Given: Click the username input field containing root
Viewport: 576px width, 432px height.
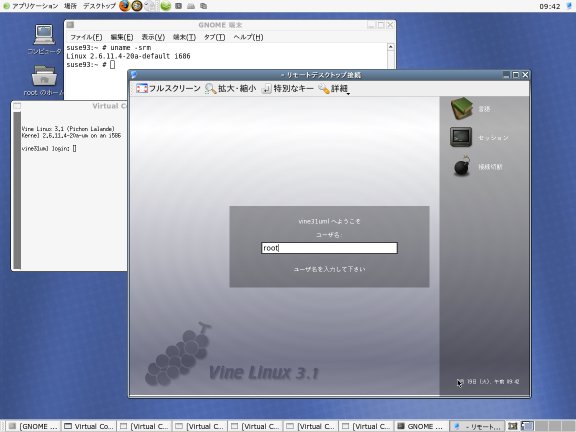Looking at the screenshot, I should point(329,248).
